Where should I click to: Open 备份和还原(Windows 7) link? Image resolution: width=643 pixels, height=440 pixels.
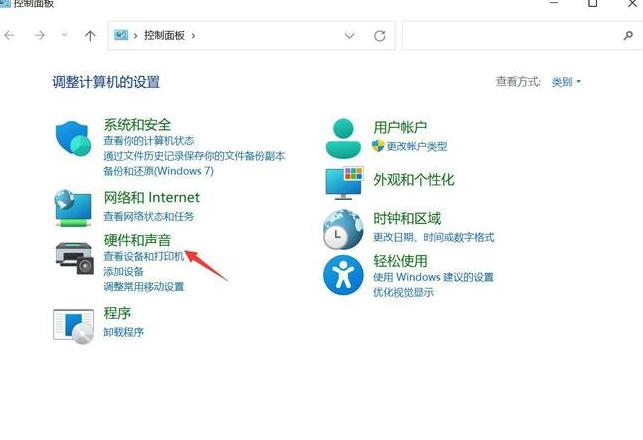pyautogui.click(x=158, y=171)
